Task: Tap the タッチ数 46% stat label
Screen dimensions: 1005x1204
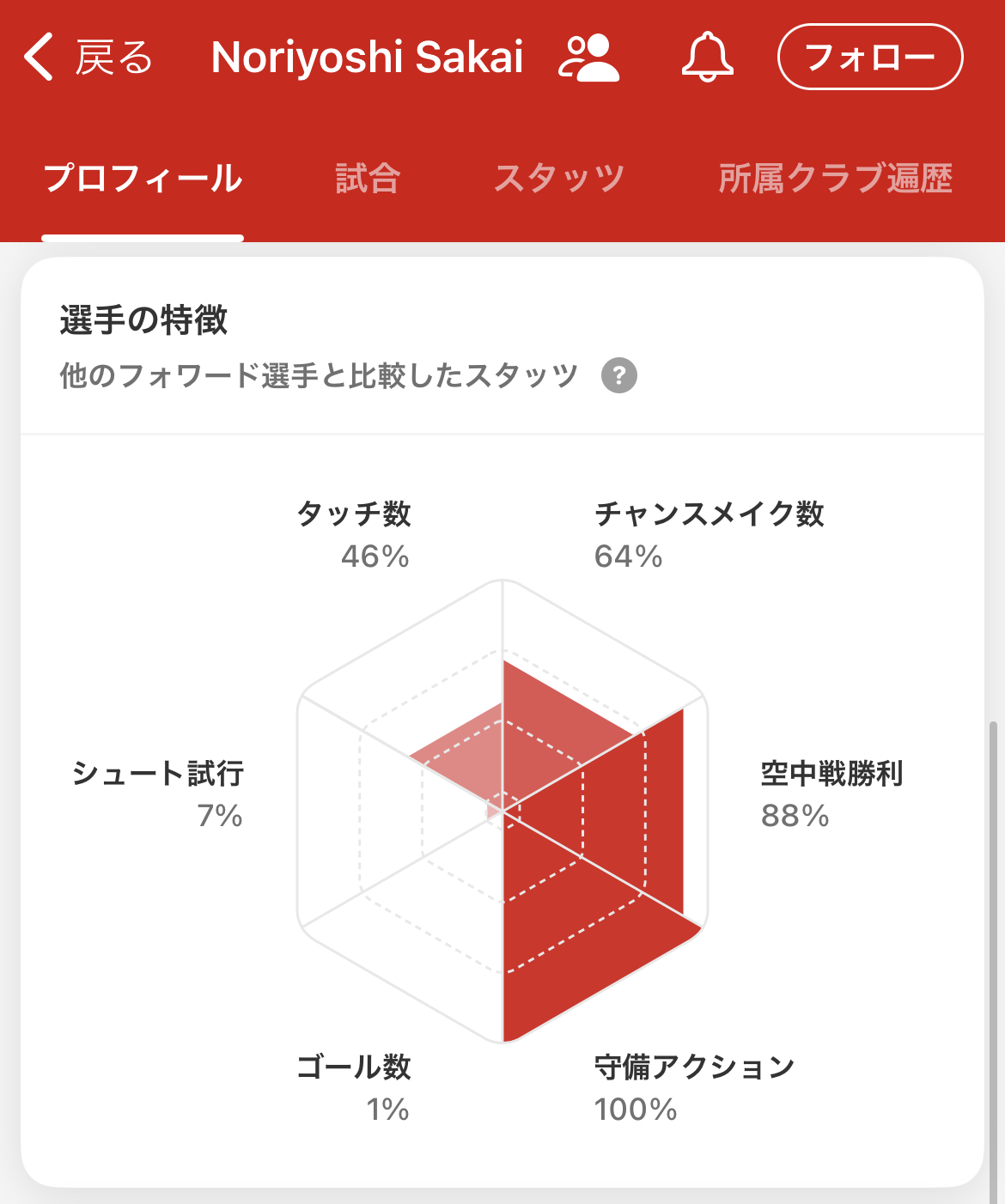Action: (354, 534)
